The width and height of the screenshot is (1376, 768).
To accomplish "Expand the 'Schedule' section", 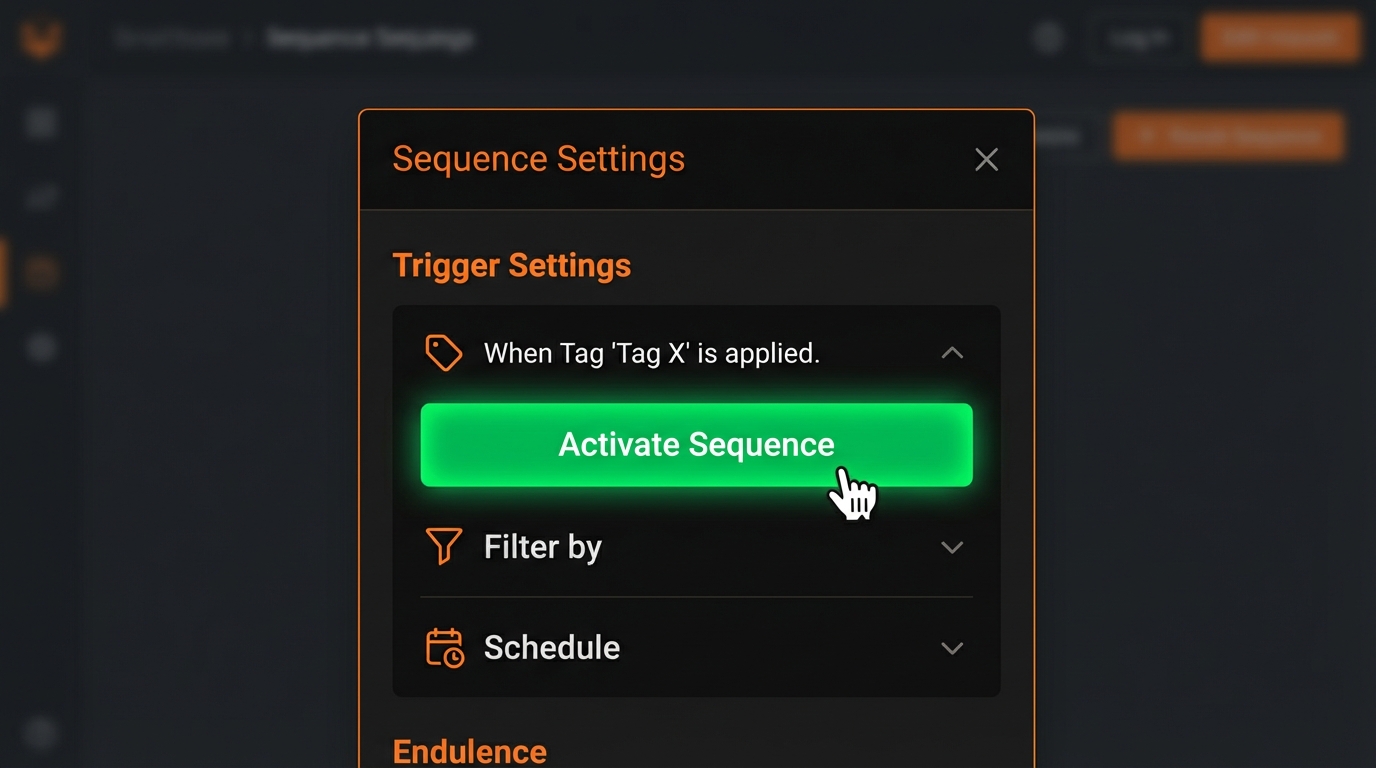I will click(952, 648).
